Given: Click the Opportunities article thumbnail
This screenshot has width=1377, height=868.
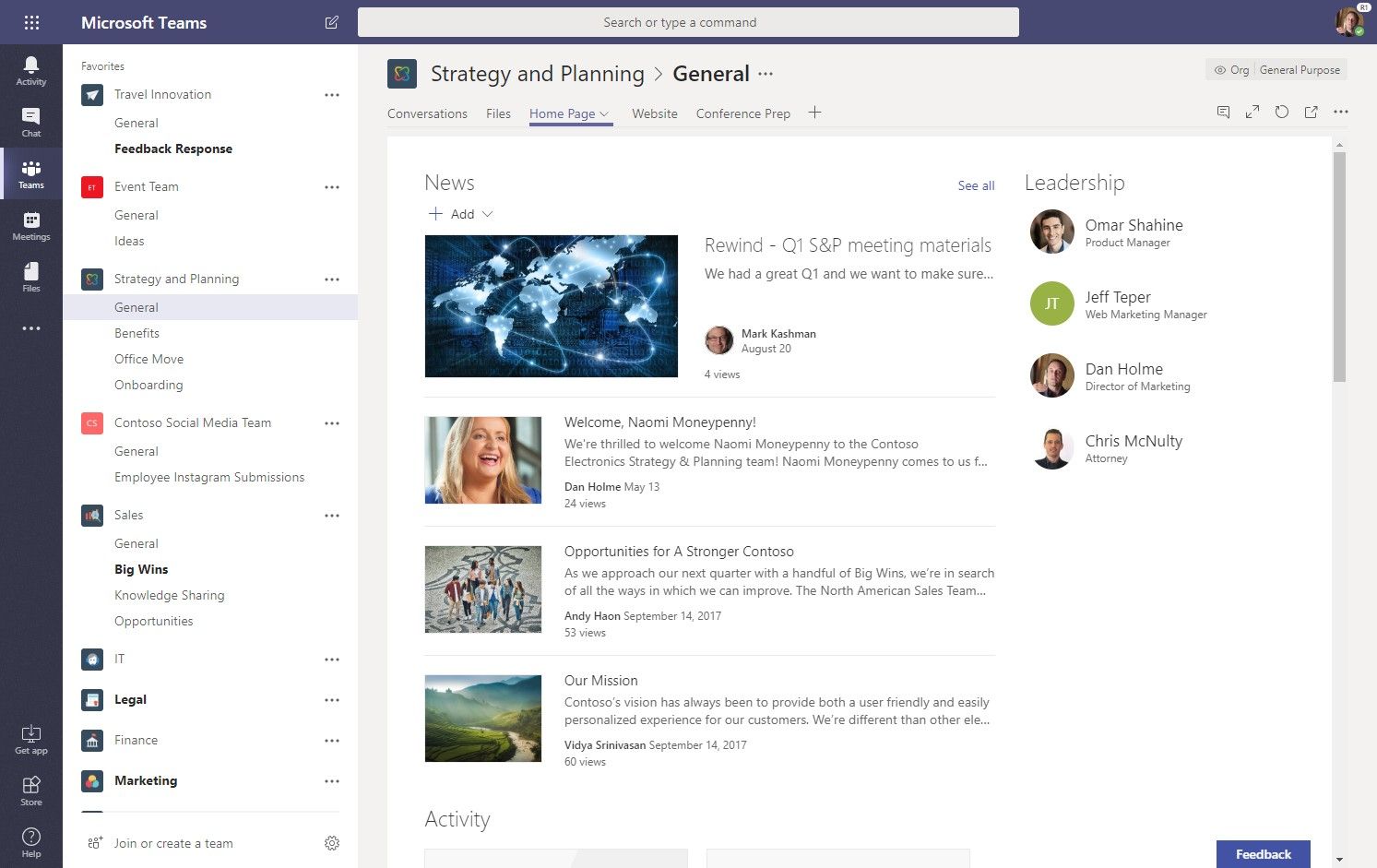Looking at the screenshot, I should 483,589.
